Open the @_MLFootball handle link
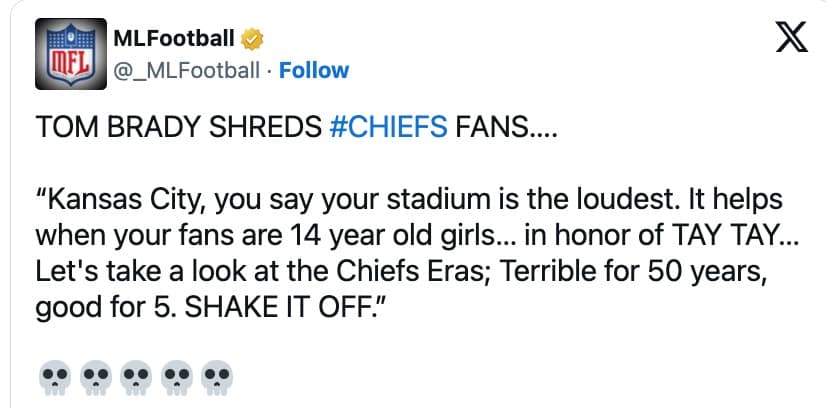The width and height of the screenshot is (826, 408). [189, 70]
